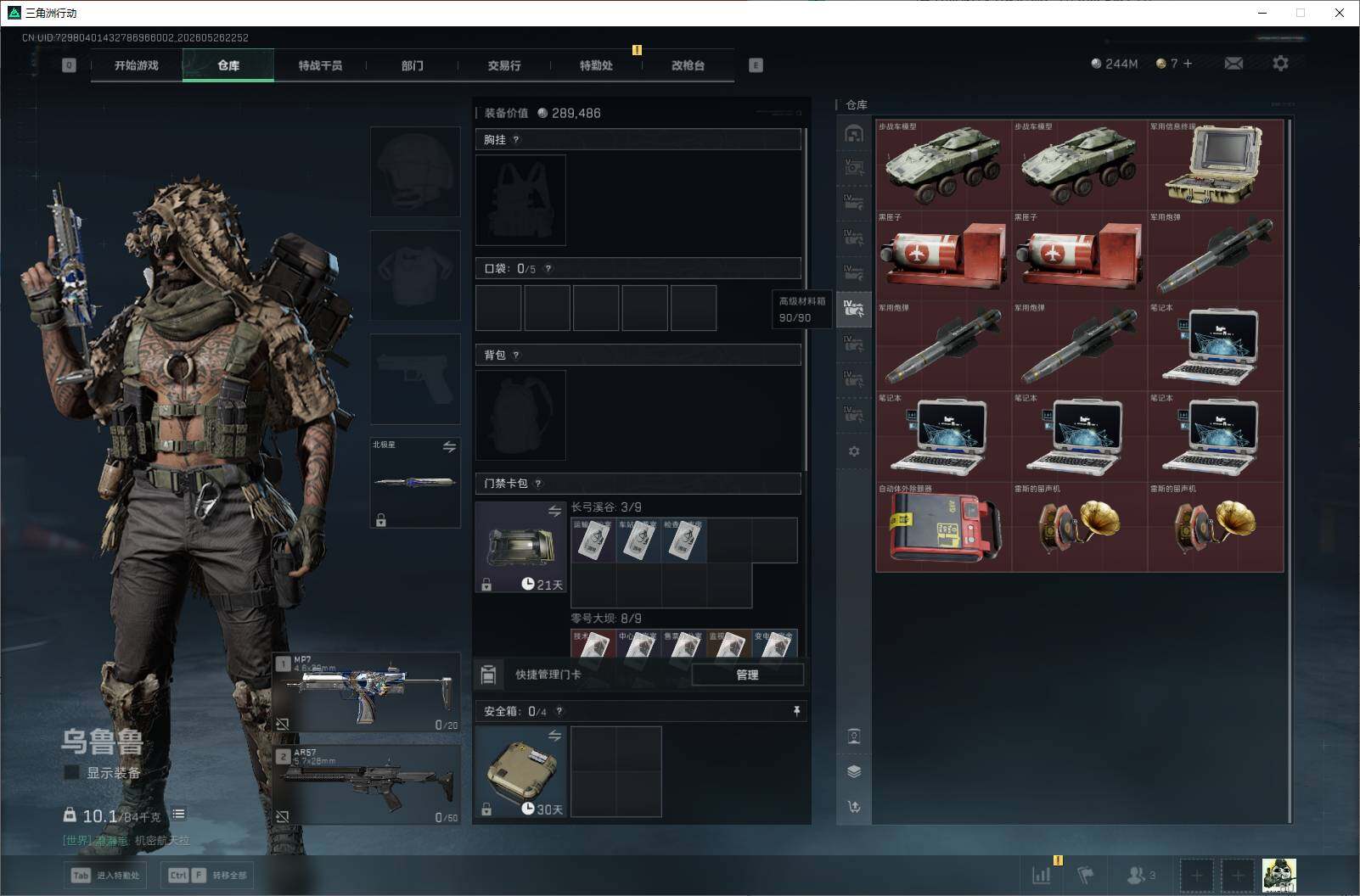Open the mail envelope icon
This screenshot has height=896, width=1360.
1234,64
